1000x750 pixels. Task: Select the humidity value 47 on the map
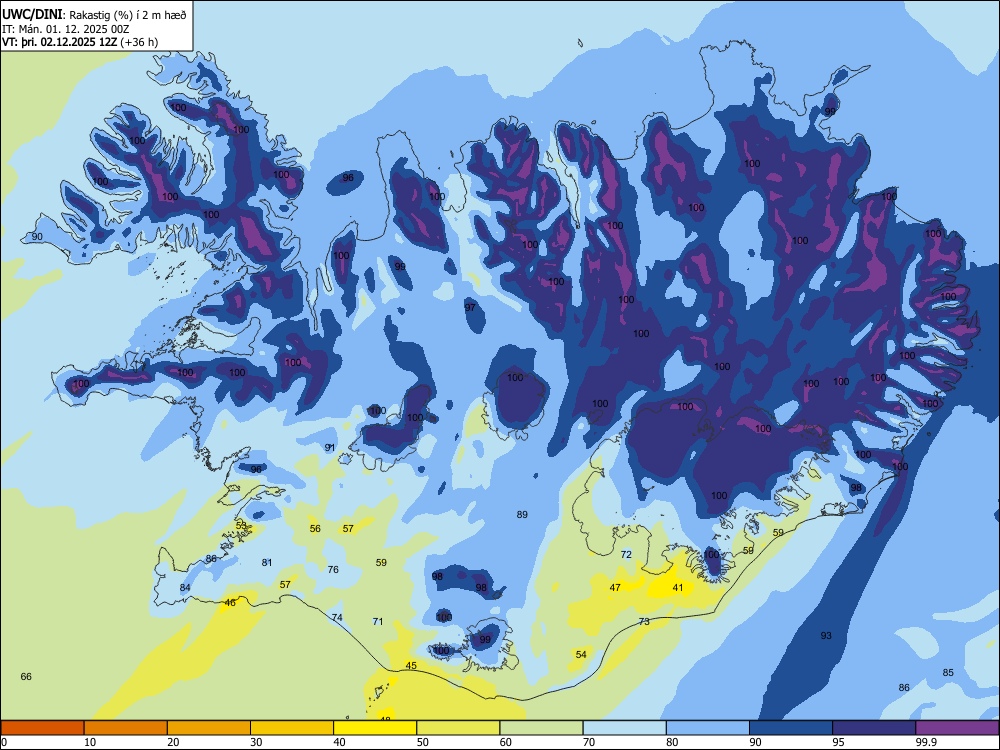tap(615, 588)
